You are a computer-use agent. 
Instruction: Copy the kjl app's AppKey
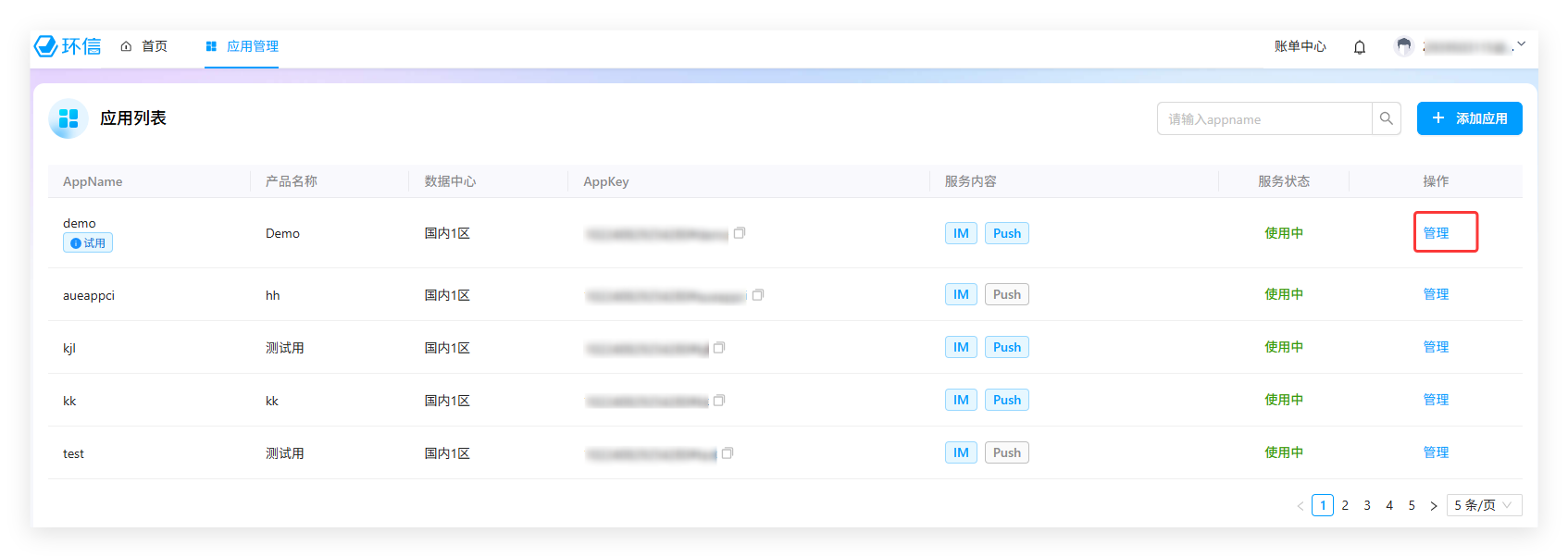click(719, 348)
